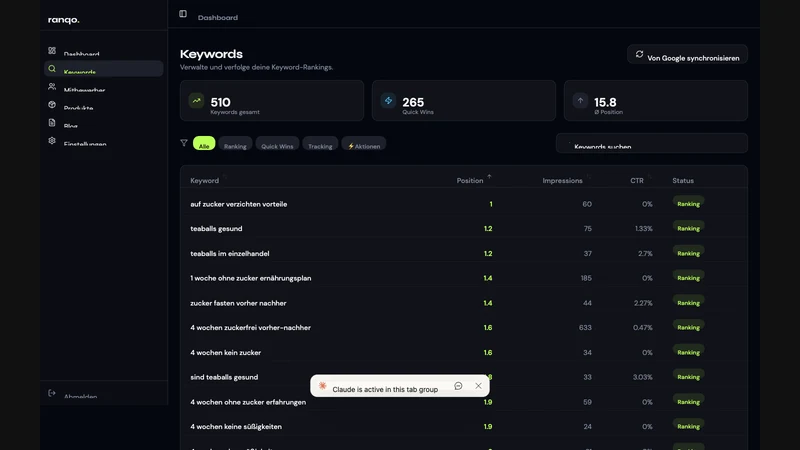Click the sync refresh icon
Screen dimensions: 800x450
point(639,54)
